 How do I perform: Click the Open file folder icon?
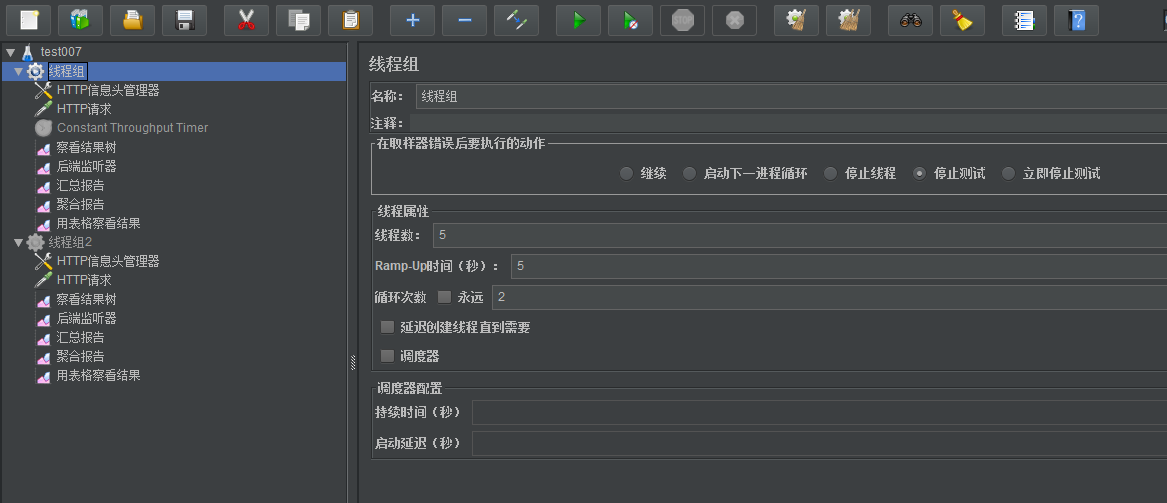pyautogui.click(x=132, y=20)
